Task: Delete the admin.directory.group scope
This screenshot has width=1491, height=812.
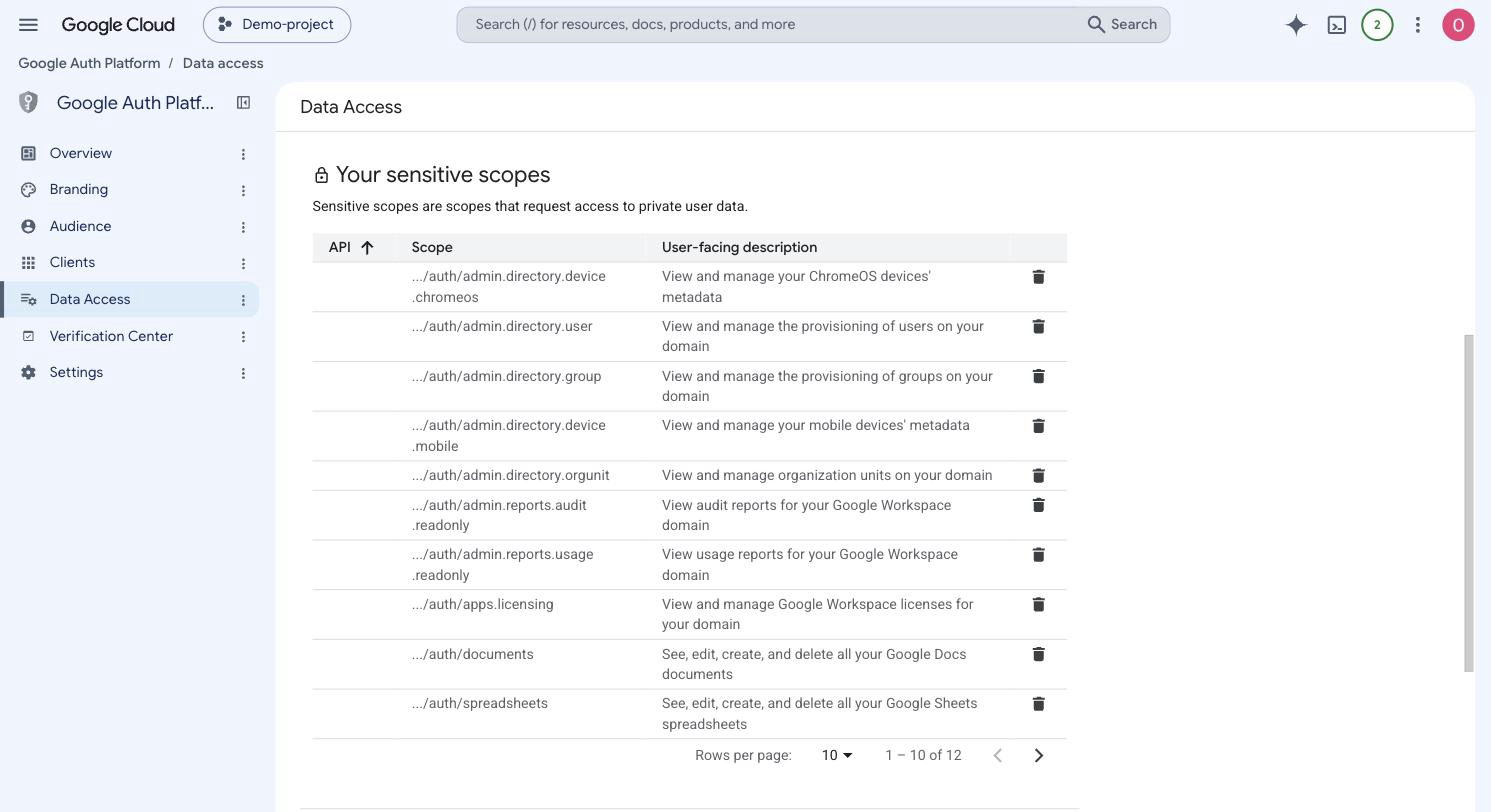Action: pos(1038,376)
